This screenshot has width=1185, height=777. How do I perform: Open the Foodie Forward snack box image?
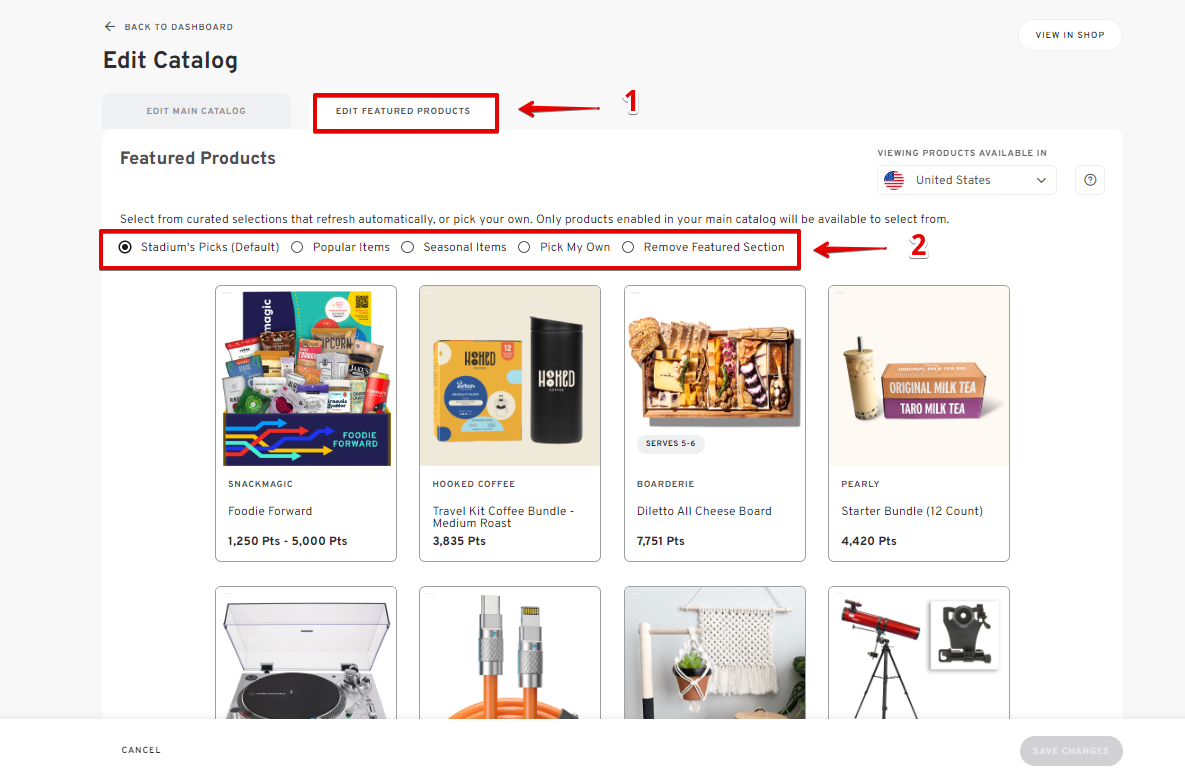[306, 376]
